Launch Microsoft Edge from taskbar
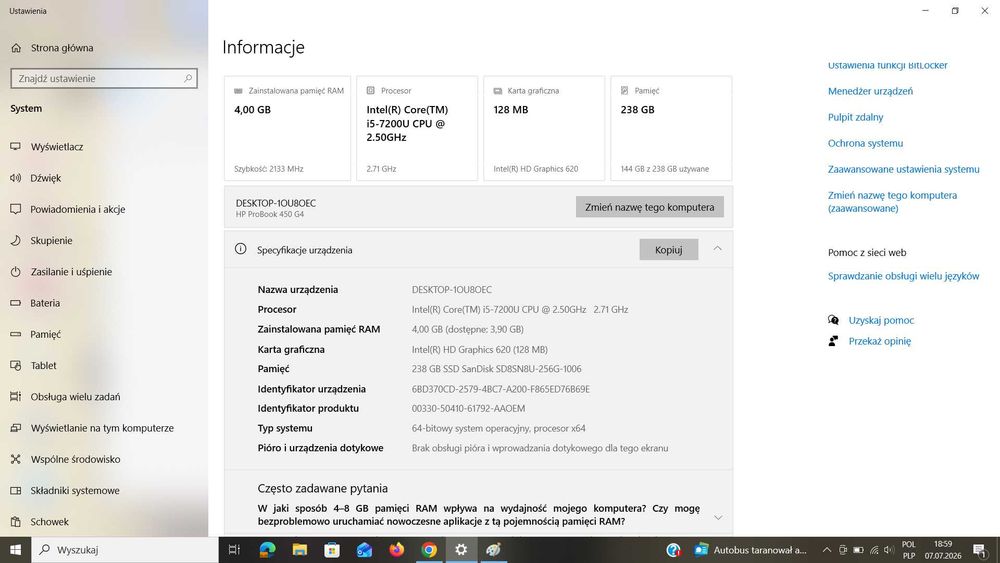 267,550
